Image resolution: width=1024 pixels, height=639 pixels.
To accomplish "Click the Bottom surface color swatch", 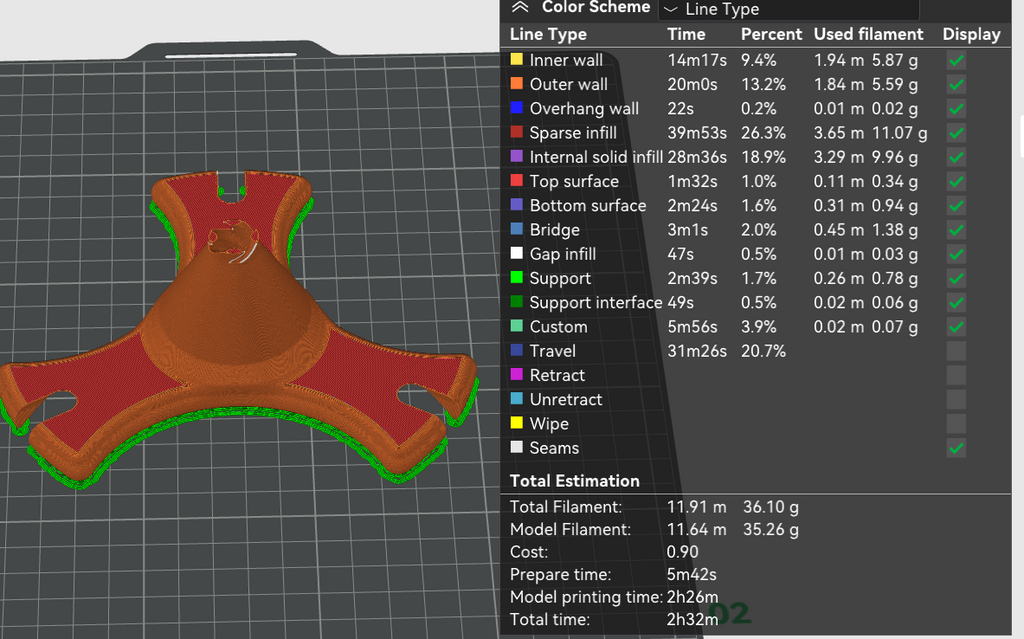I will point(517,205).
